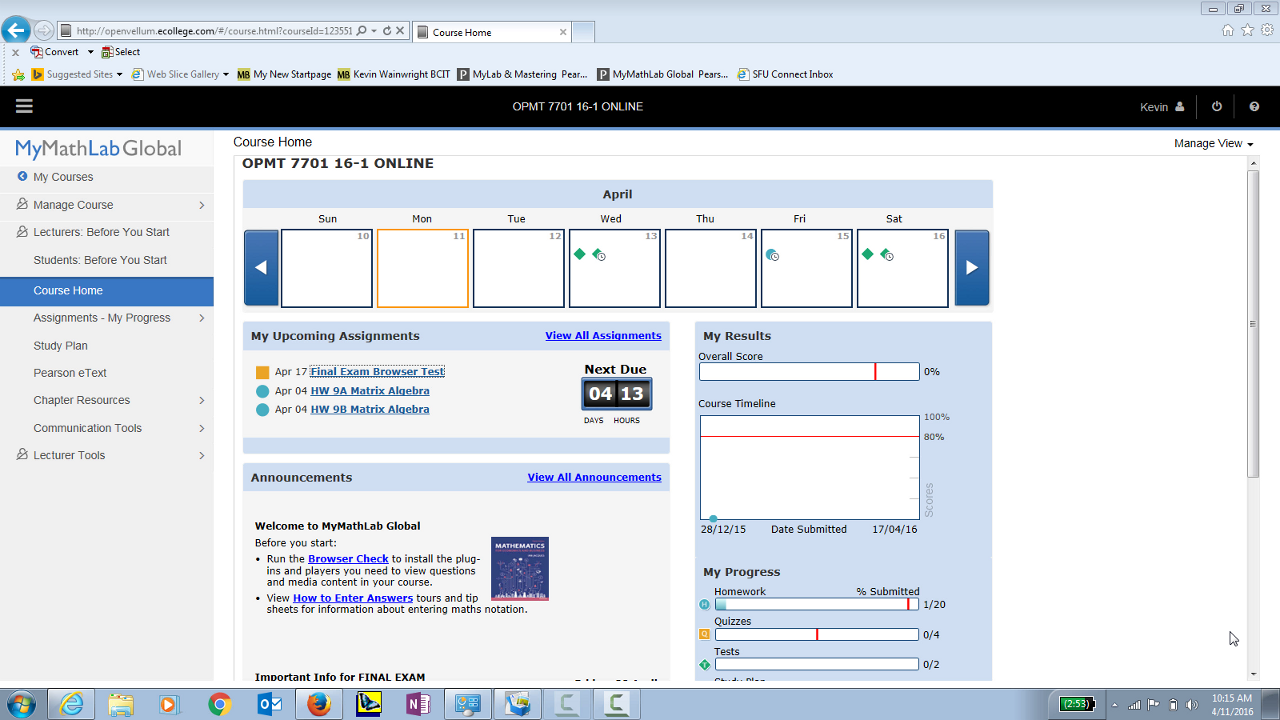Screen dimensions: 1280x720
Task: Select Study Plan in the sidebar
Action: (61, 346)
